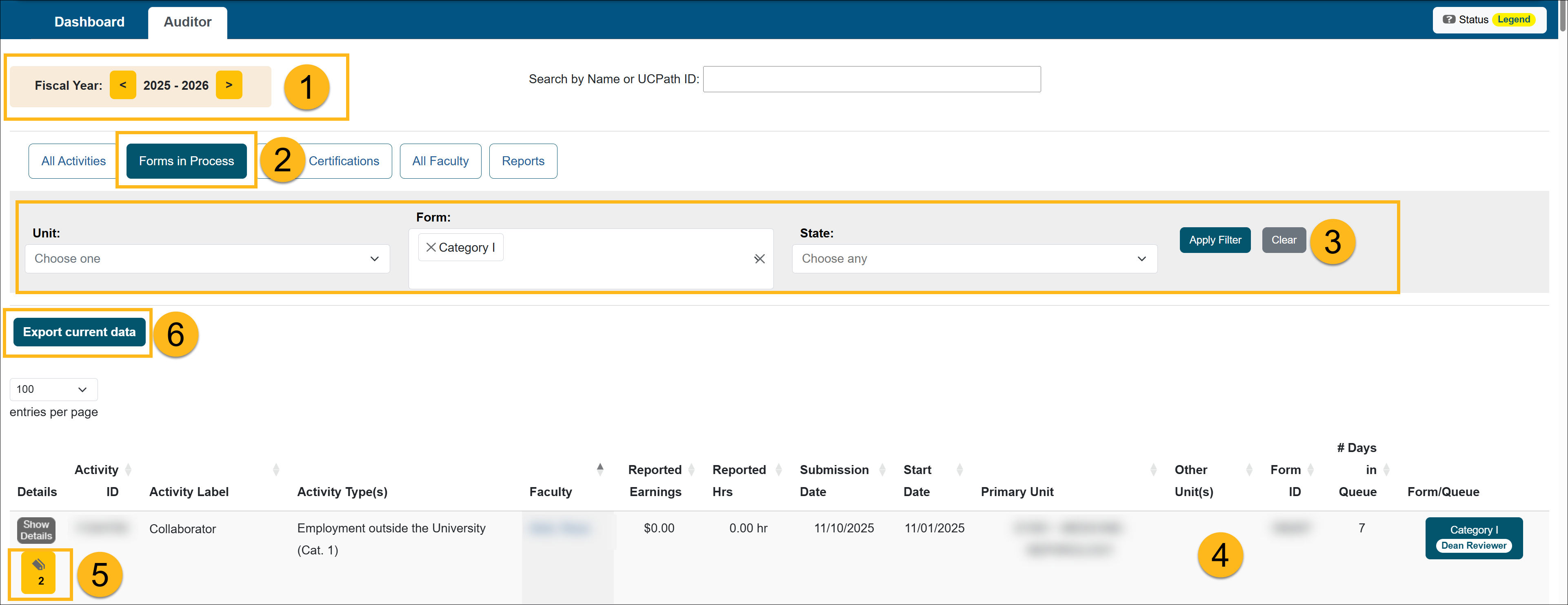Clear all selections in the Form field
1568x605 pixels.
[x=759, y=259]
